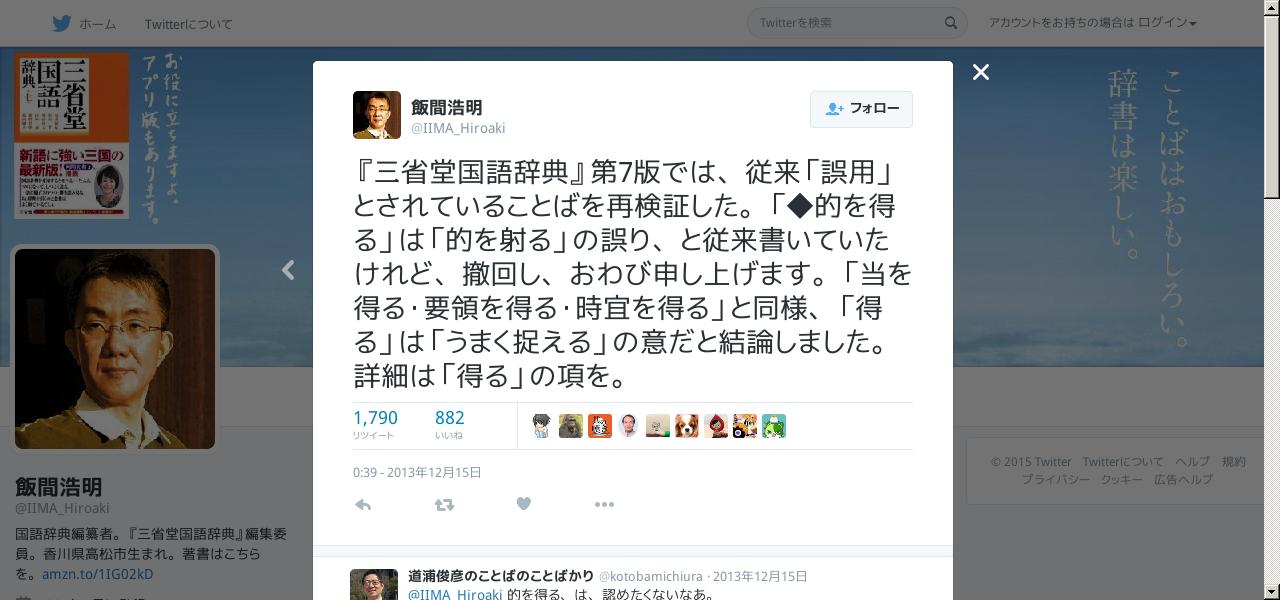
Task: Like the tweet with heart icon
Action: [523, 504]
